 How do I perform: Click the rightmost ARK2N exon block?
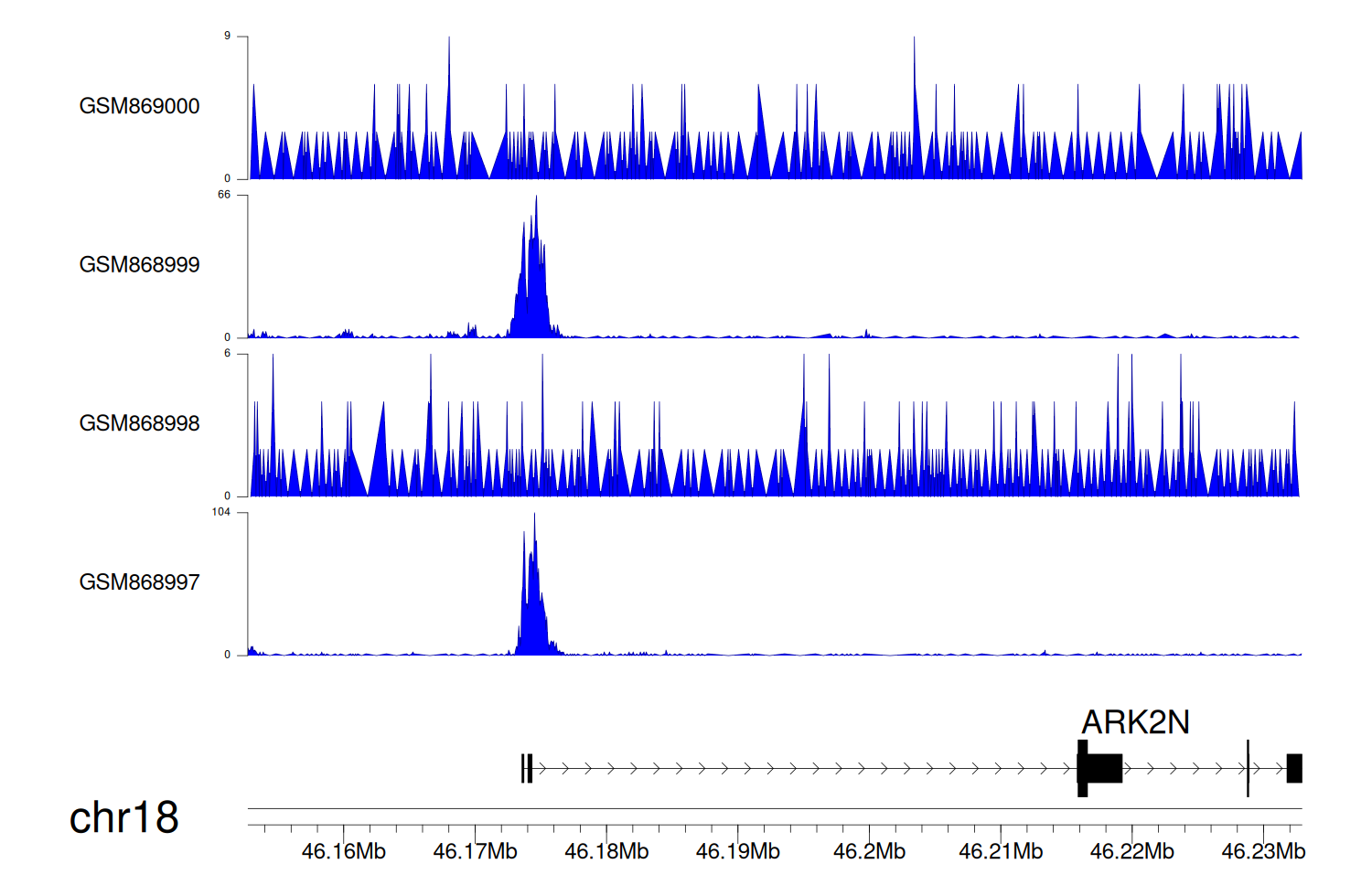pos(1293,769)
